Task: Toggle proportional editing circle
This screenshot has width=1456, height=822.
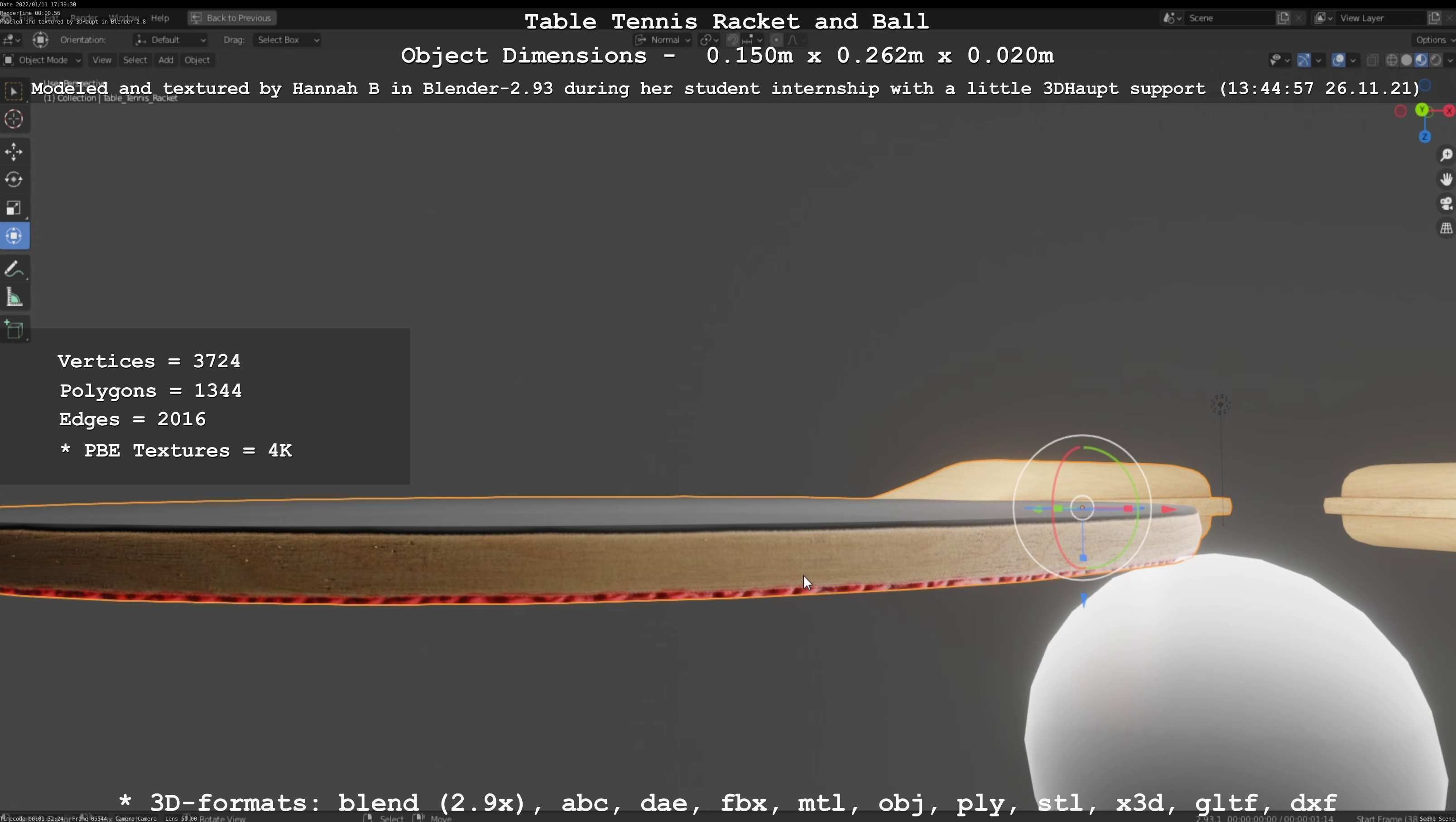Action: tap(777, 39)
